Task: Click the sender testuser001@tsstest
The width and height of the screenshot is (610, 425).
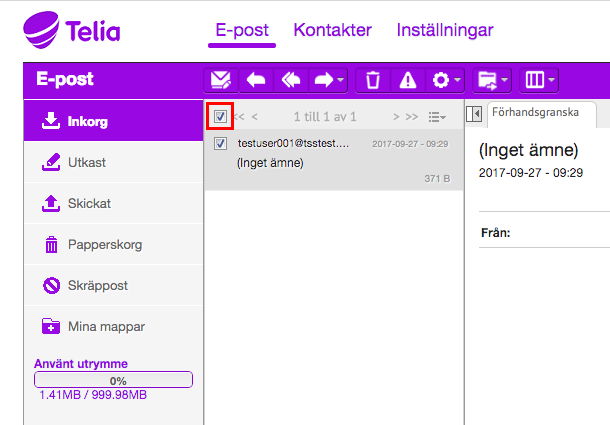Action: coord(293,144)
